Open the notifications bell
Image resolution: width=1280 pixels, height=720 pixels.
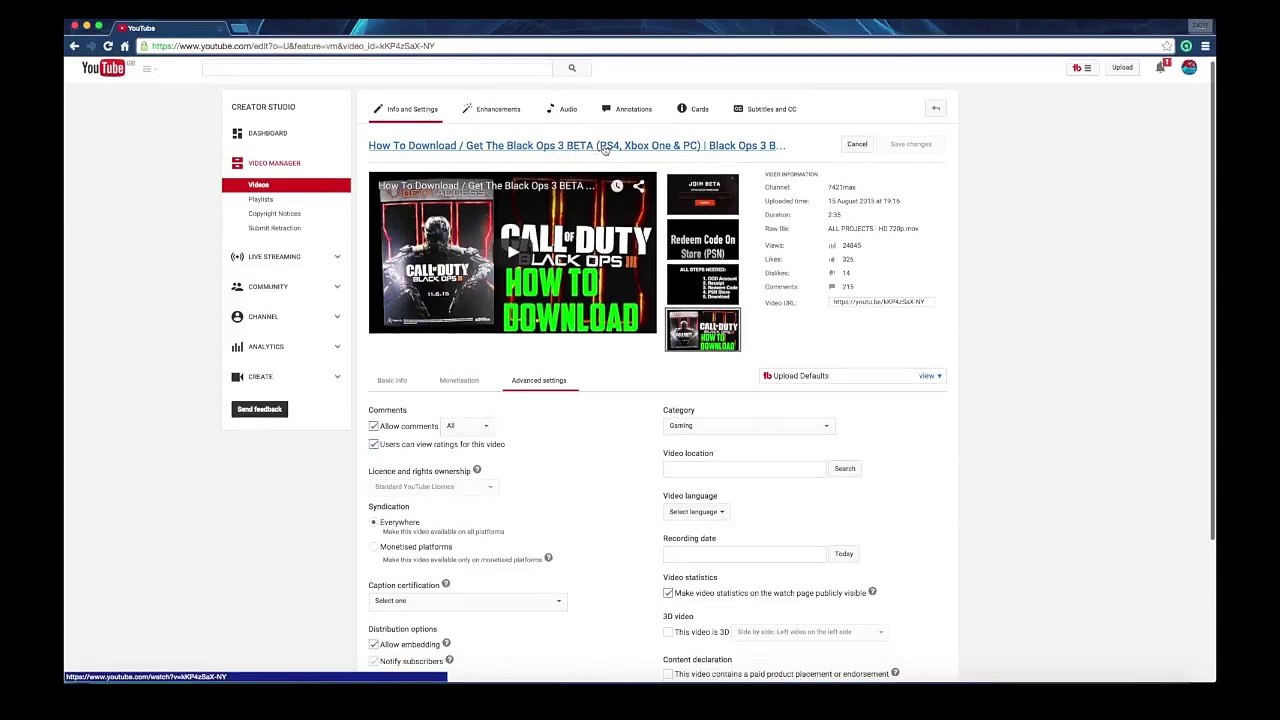(x=1160, y=68)
